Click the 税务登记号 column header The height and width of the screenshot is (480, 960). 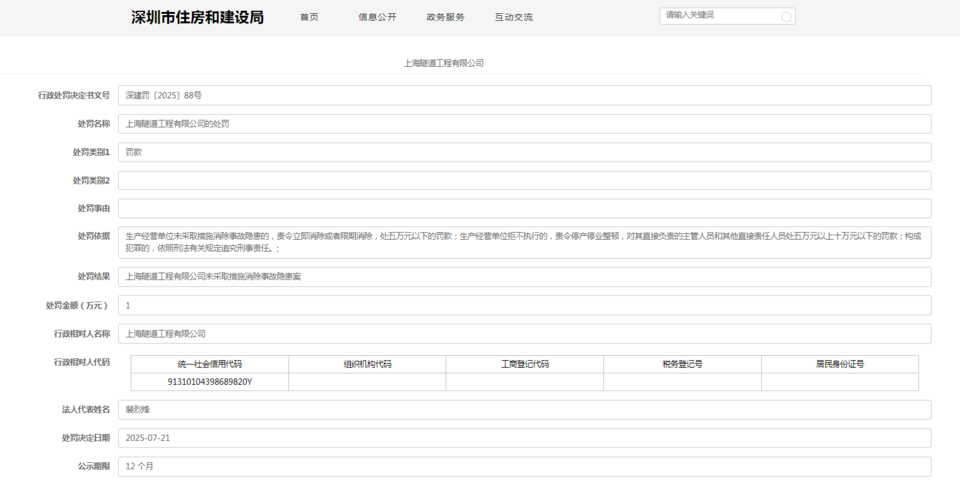click(x=683, y=364)
